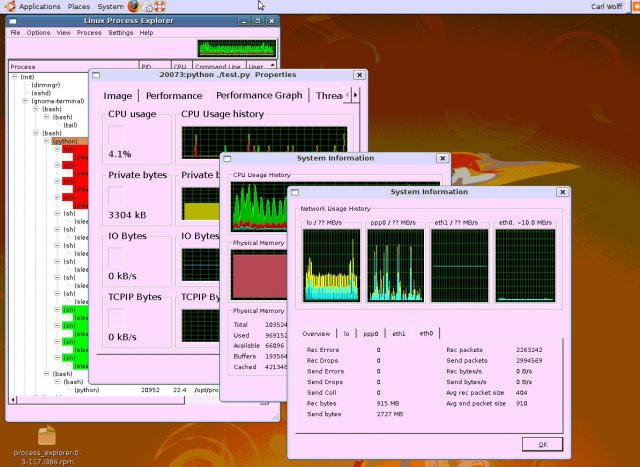
Task: Open the Process menu
Action: [89, 33]
